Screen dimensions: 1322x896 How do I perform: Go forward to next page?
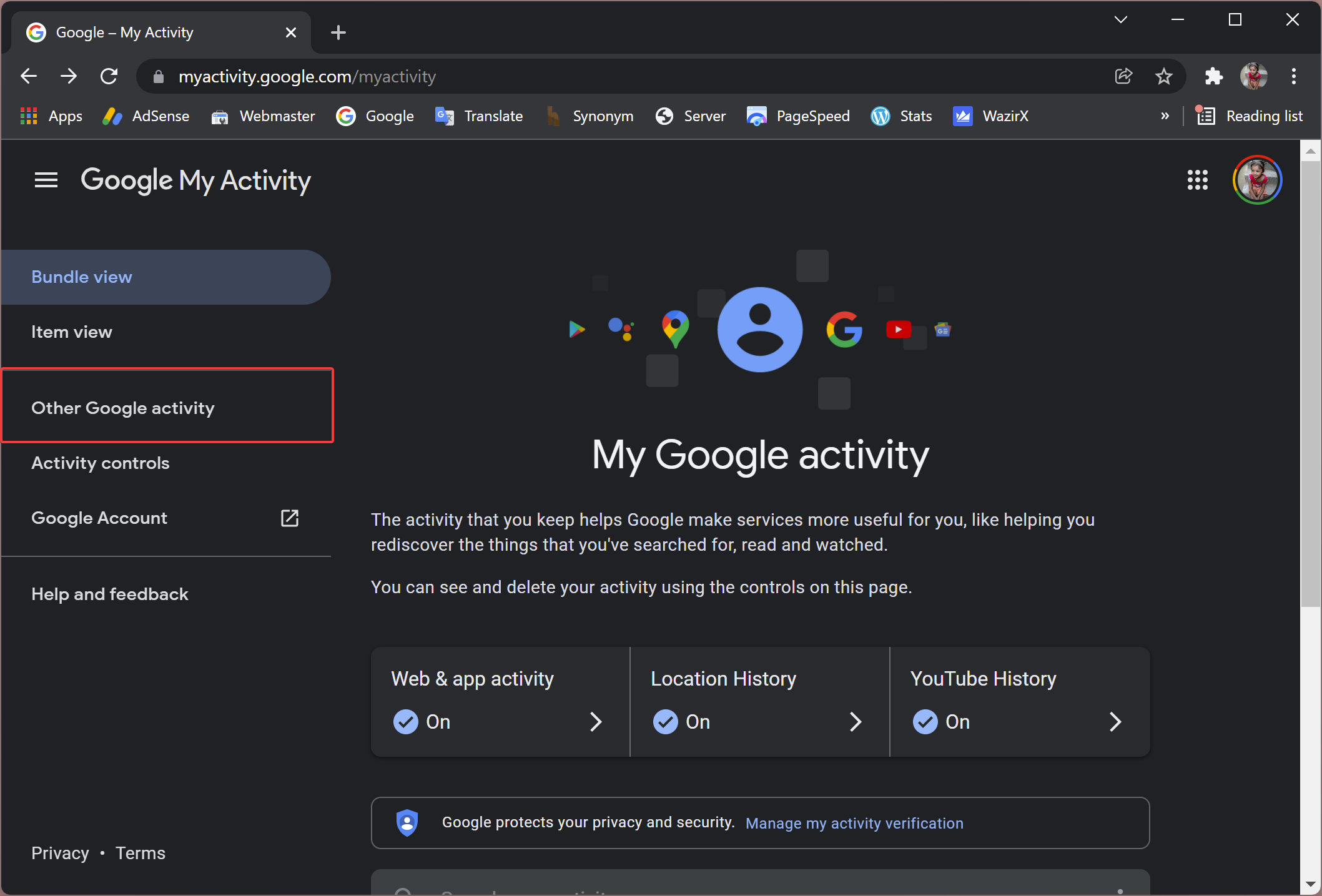tap(69, 76)
